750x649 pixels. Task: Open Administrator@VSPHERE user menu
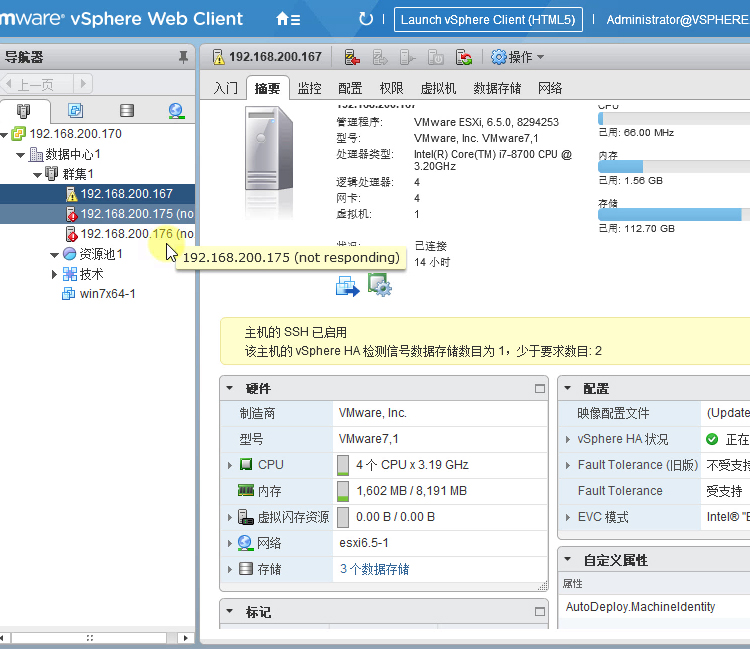point(677,20)
